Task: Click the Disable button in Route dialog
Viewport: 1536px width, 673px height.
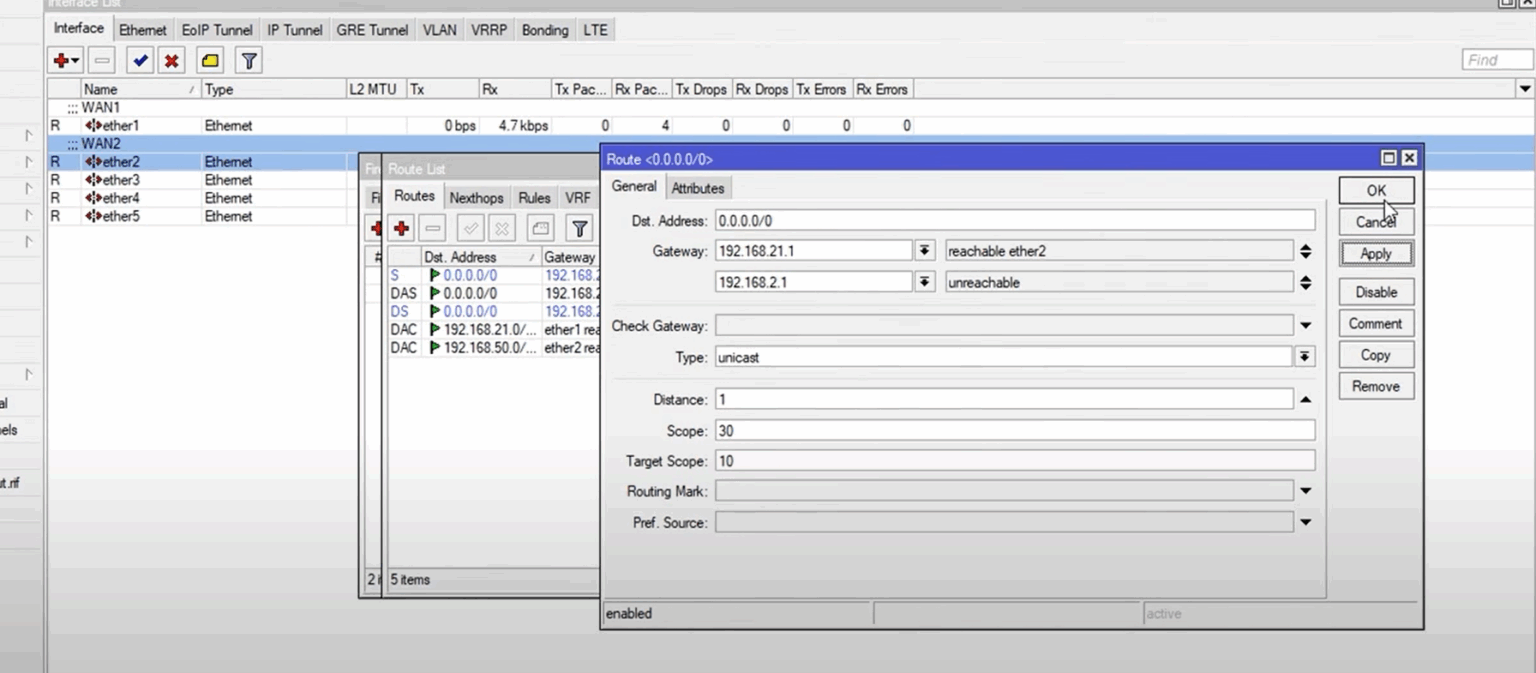Action: (1376, 292)
